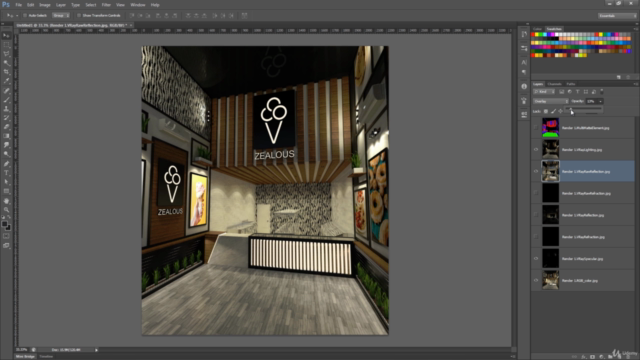Image resolution: width=640 pixels, height=360 pixels.
Task: Open the Window menu
Action: (x=138, y=5)
